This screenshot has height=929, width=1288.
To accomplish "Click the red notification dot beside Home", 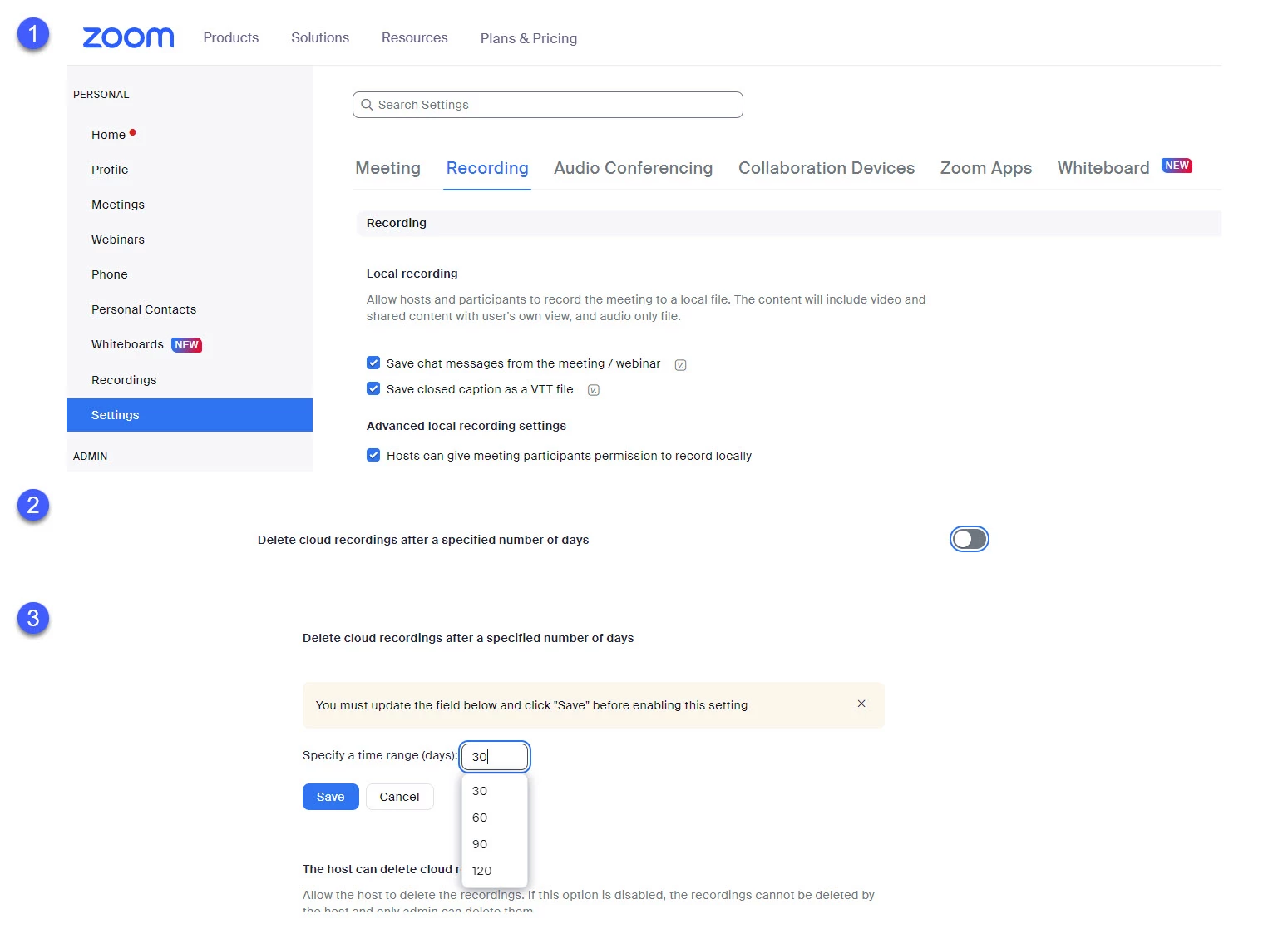I will click(x=133, y=132).
